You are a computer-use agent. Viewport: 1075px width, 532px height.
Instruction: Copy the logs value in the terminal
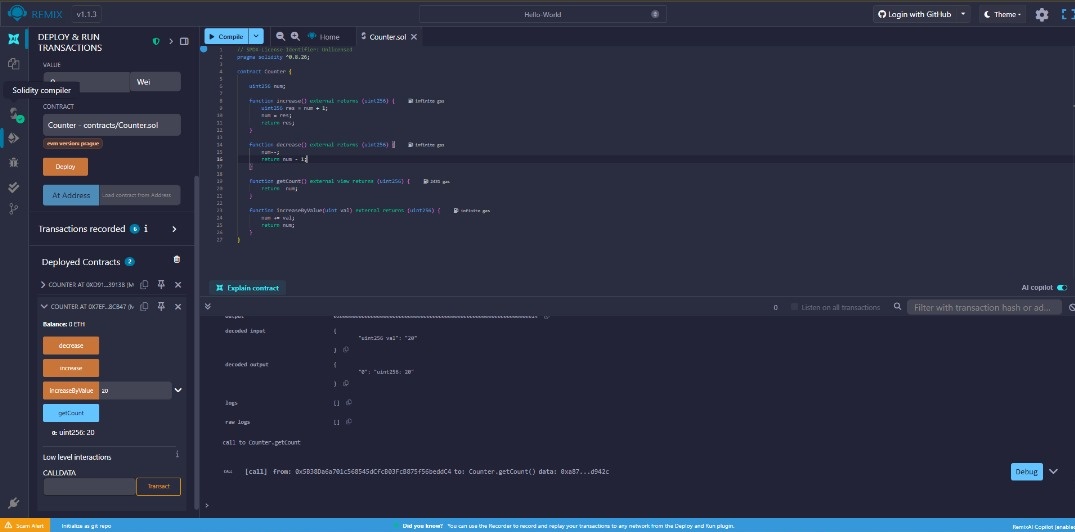click(348, 402)
